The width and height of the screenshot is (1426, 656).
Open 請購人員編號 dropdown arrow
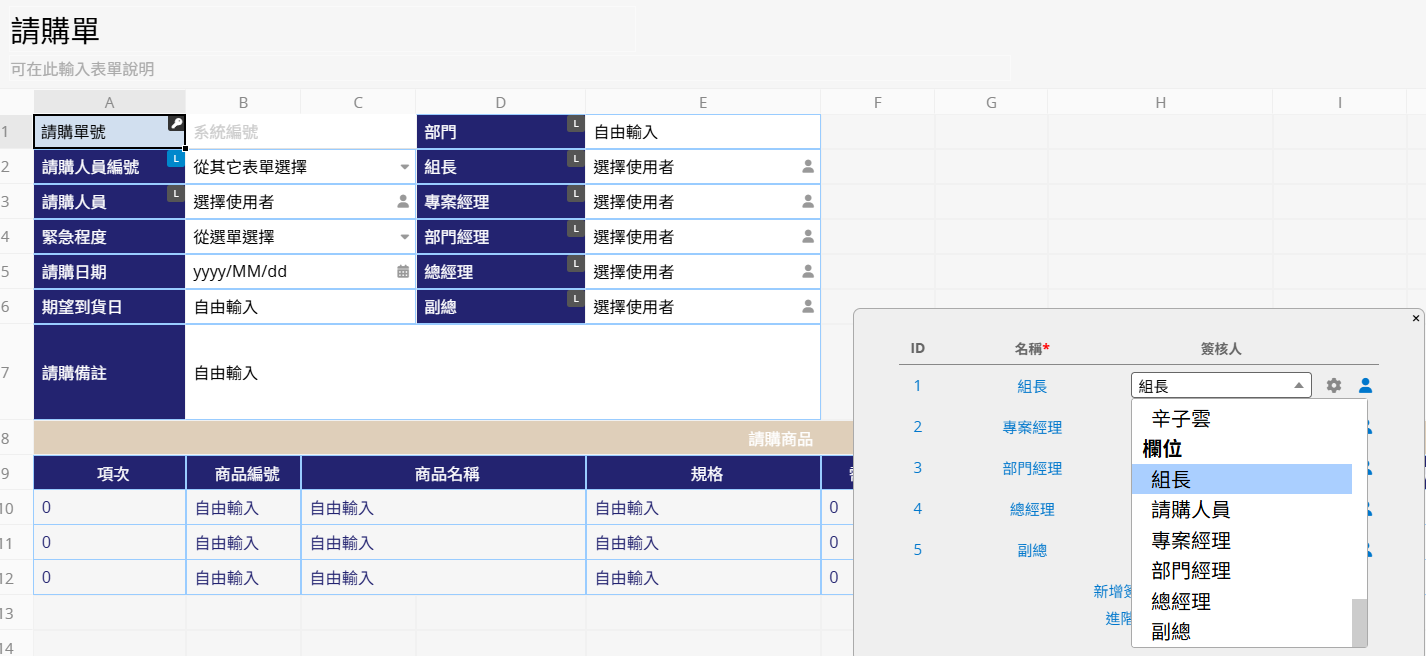(405, 167)
